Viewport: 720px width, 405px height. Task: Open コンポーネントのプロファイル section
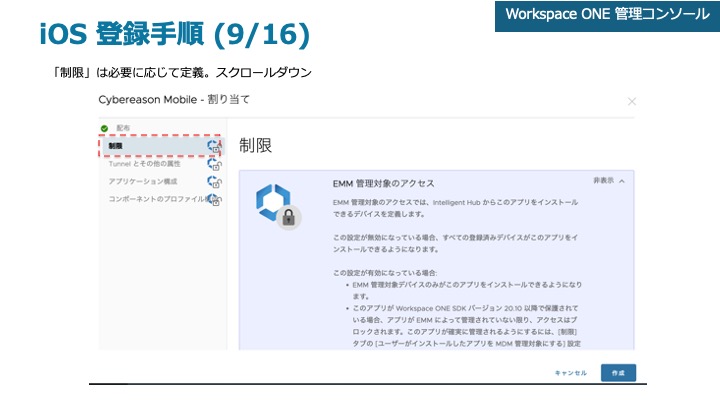pos(158,199)
